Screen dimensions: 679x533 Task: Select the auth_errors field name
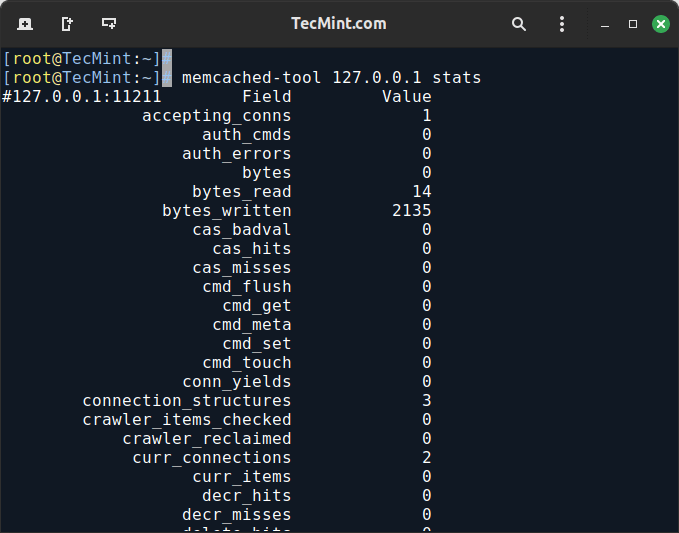(236, 154)
